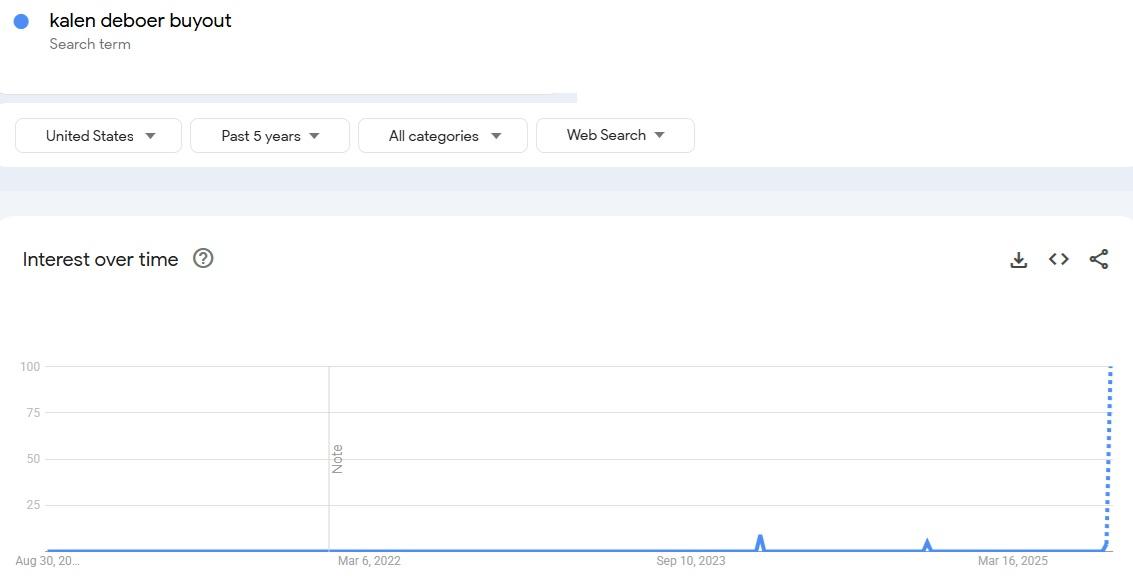Open the All categories dropdown
The image size is (1133, 578).
(443, 136)
